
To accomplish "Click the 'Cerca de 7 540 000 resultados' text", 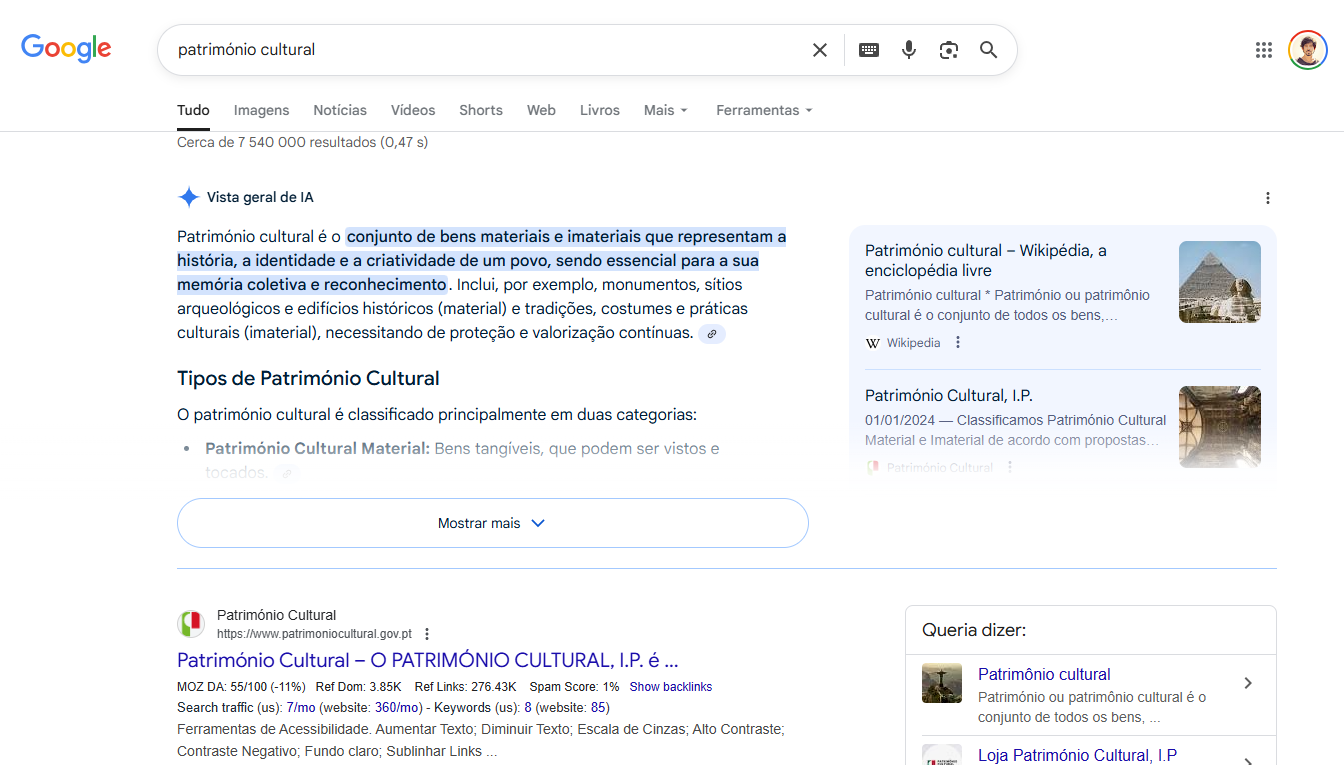I will point(302,142).
